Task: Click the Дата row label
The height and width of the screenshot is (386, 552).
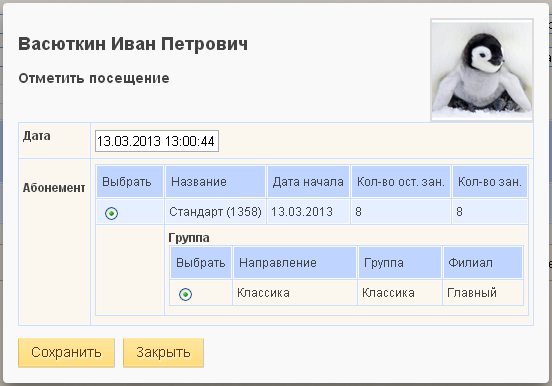Action: tap(37, 136)
